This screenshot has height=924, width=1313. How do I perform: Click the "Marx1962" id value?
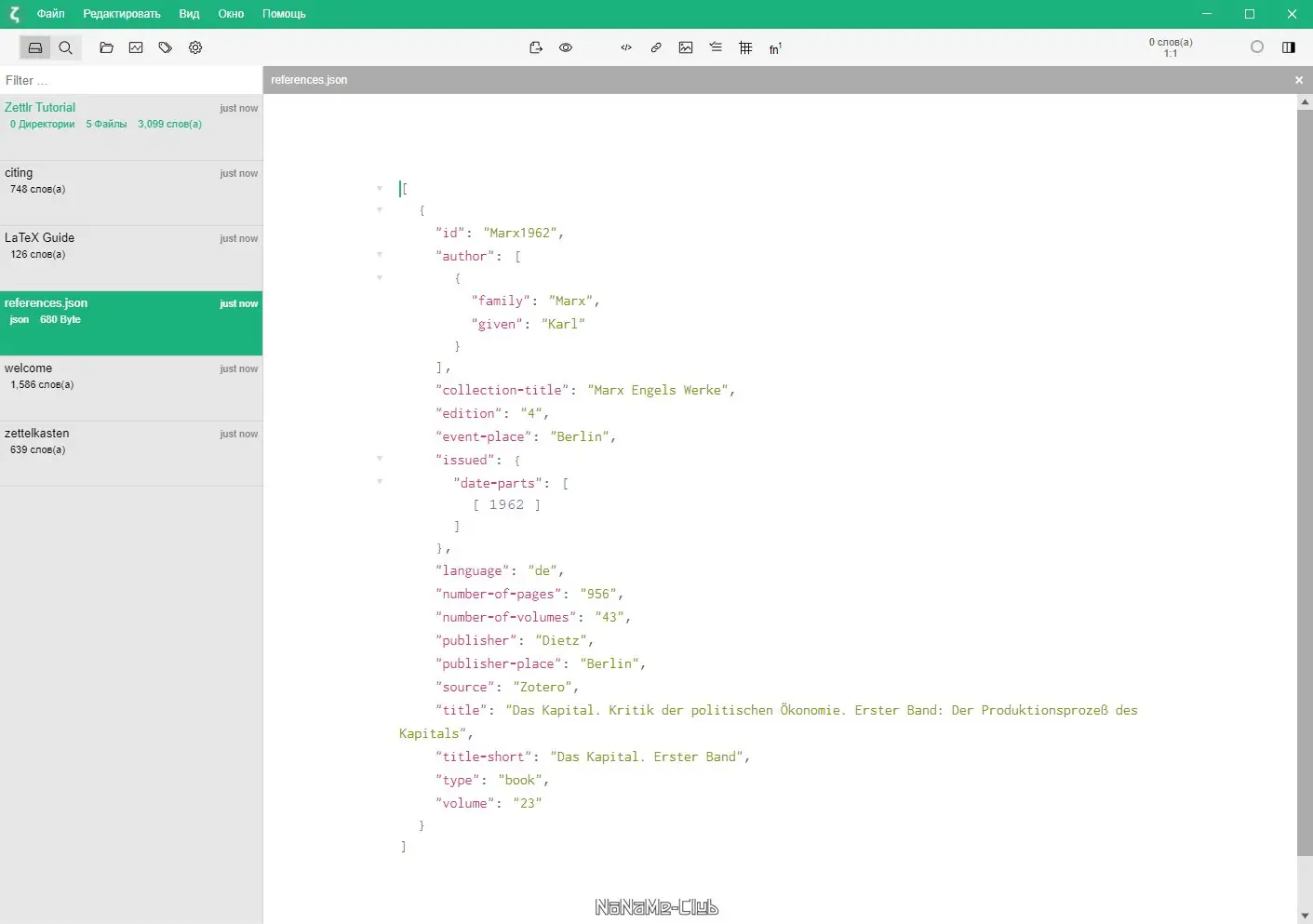point(520,233)
